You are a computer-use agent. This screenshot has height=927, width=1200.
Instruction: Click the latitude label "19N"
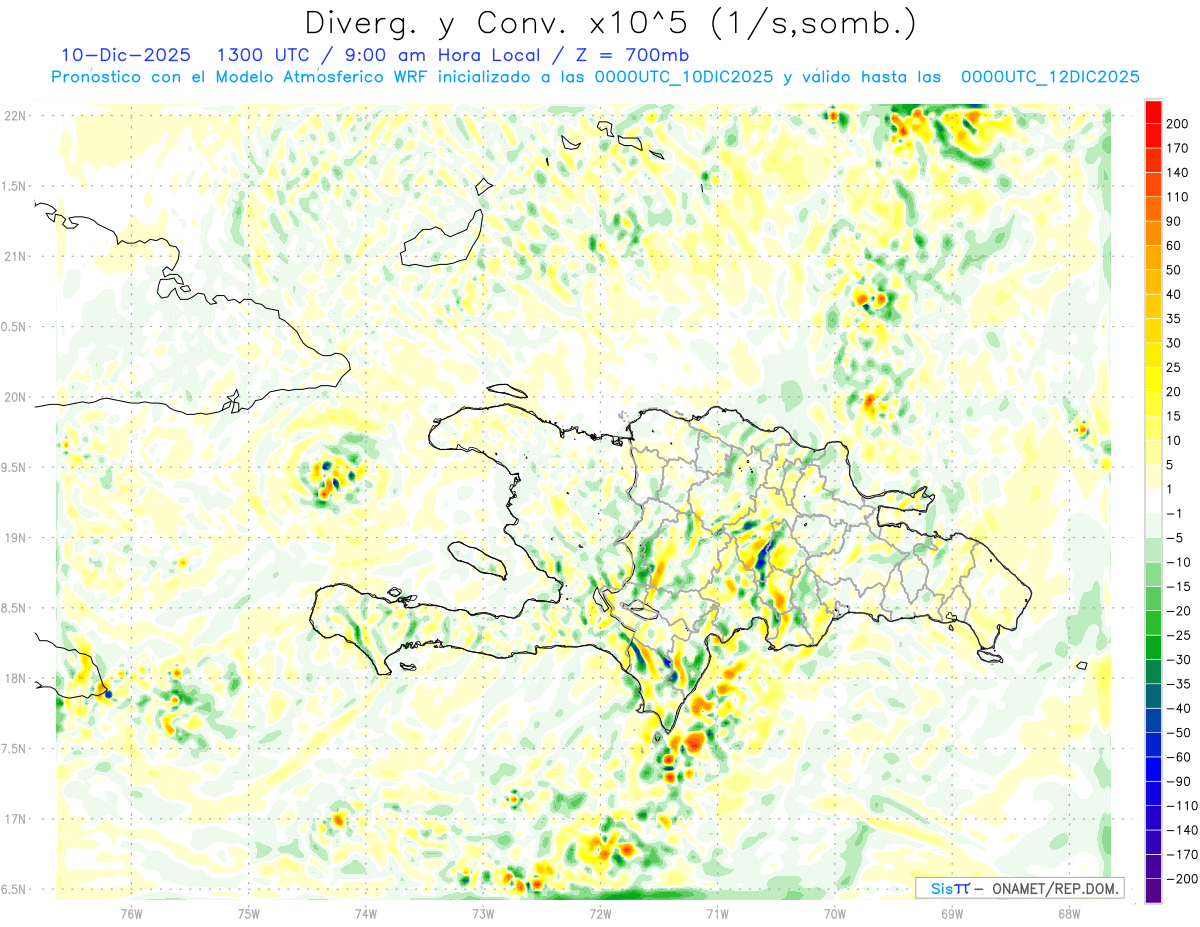click(15, 537)
